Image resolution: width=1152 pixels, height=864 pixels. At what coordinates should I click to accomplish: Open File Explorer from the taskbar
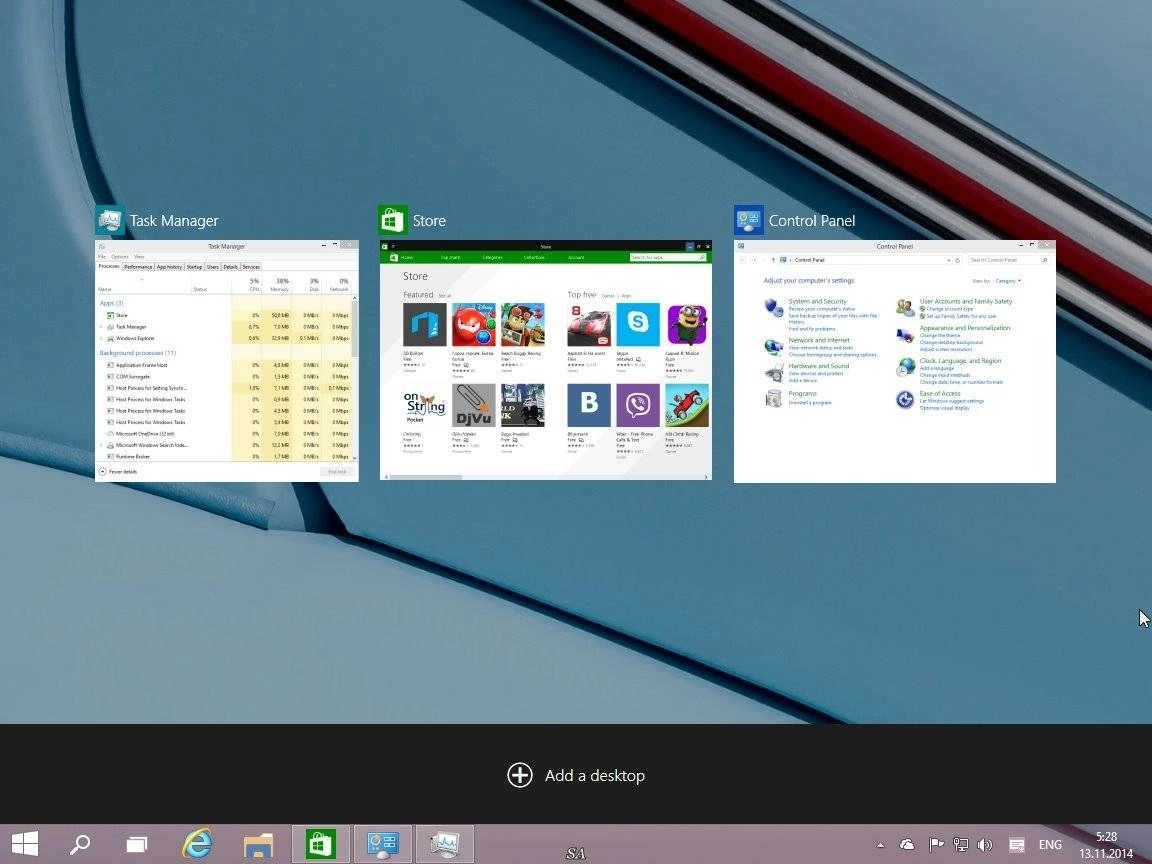point(258,845)
